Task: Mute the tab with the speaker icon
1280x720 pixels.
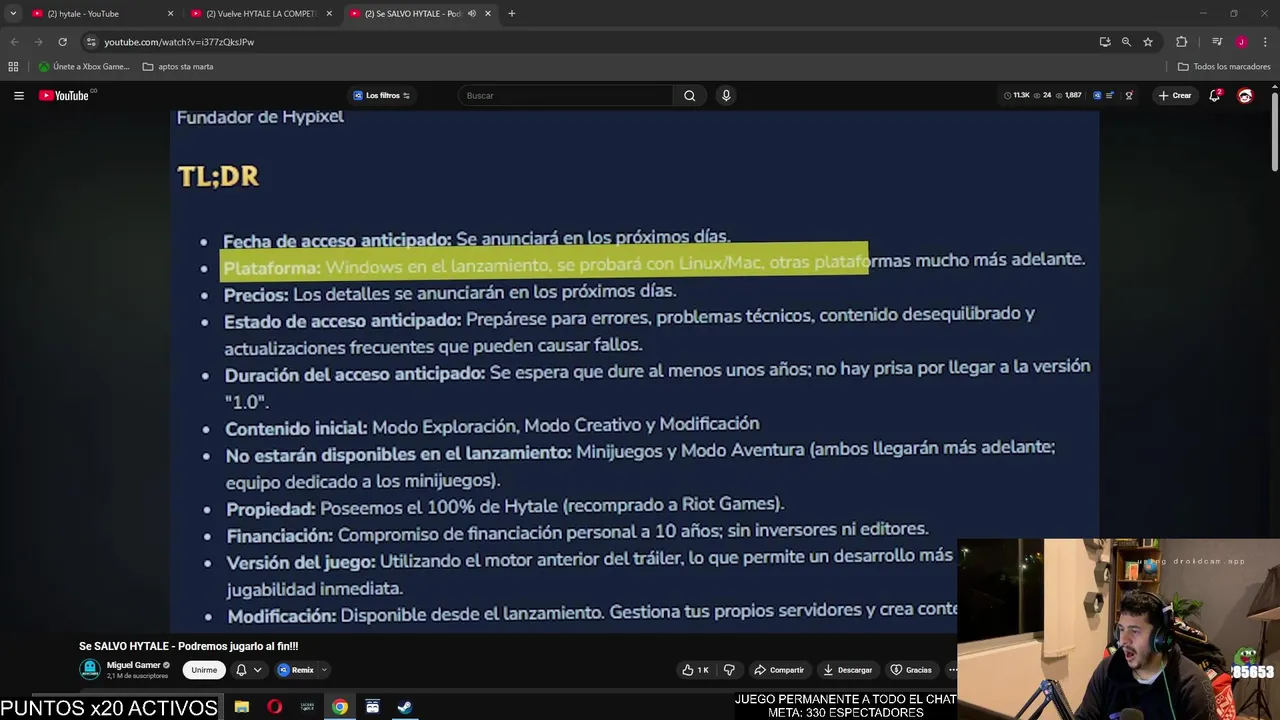Action: [x=472, y=13]
